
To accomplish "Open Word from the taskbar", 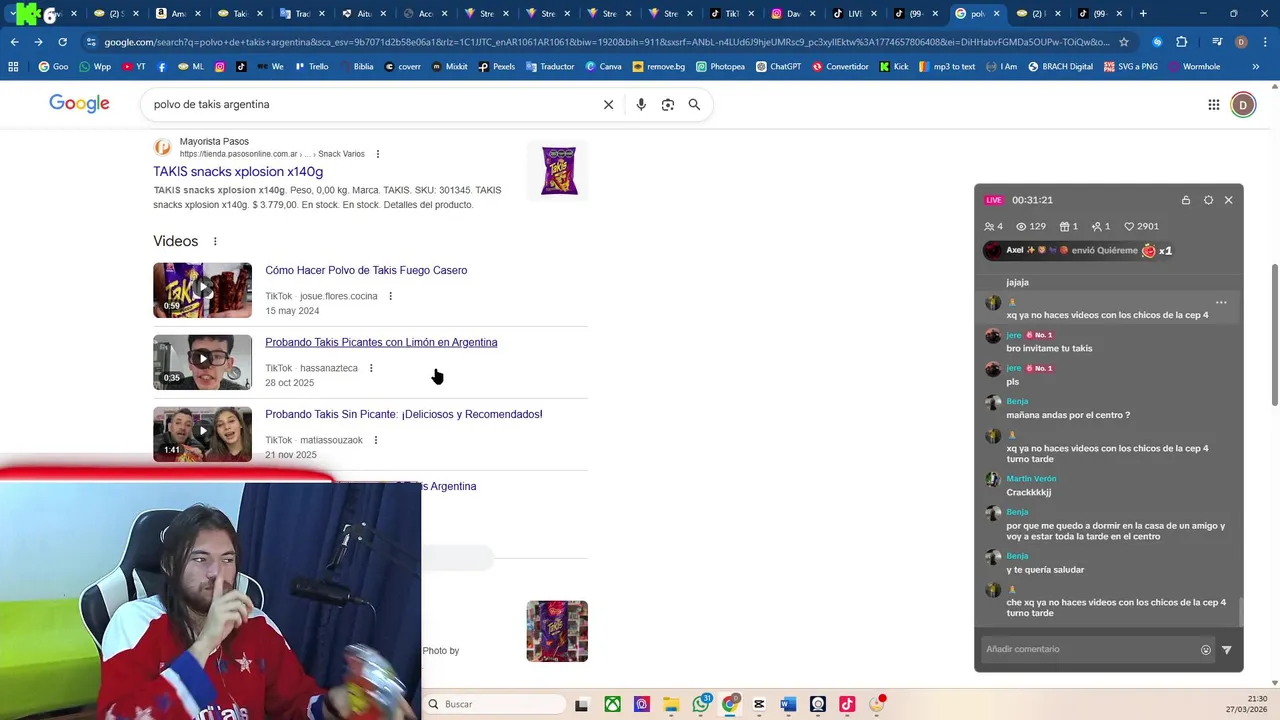I will 788,704.
